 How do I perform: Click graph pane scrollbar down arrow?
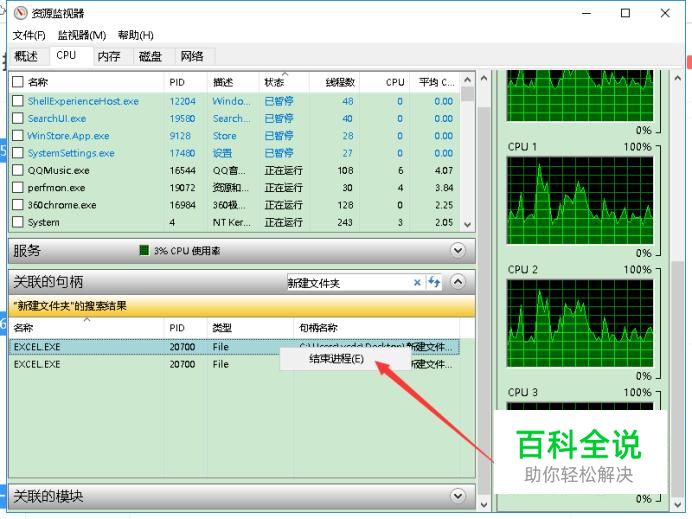(x=678, y=504)
